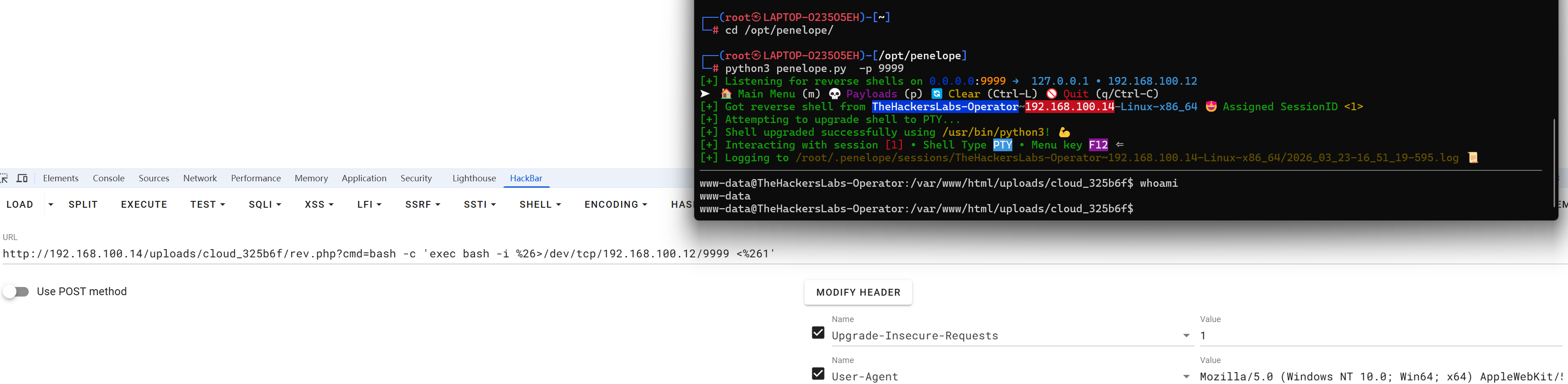Open the Elements tab
Viewport: 1568px width, 384px height.
point(61,178)
